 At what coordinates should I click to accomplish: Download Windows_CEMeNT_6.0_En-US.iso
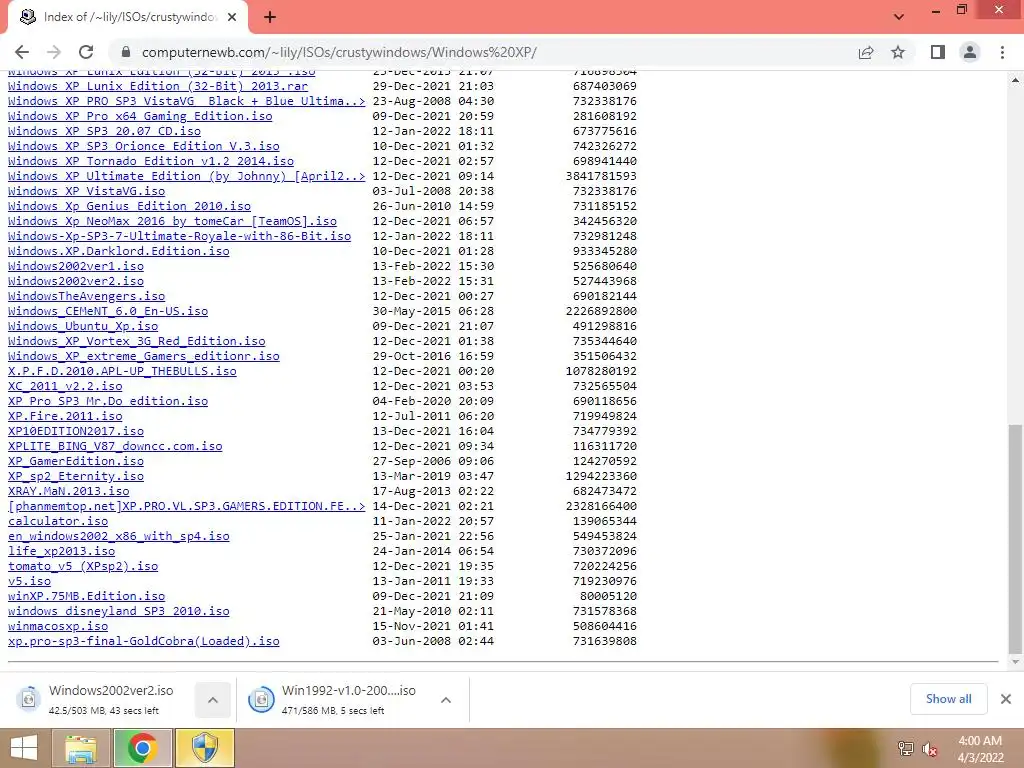click(108, 312)
